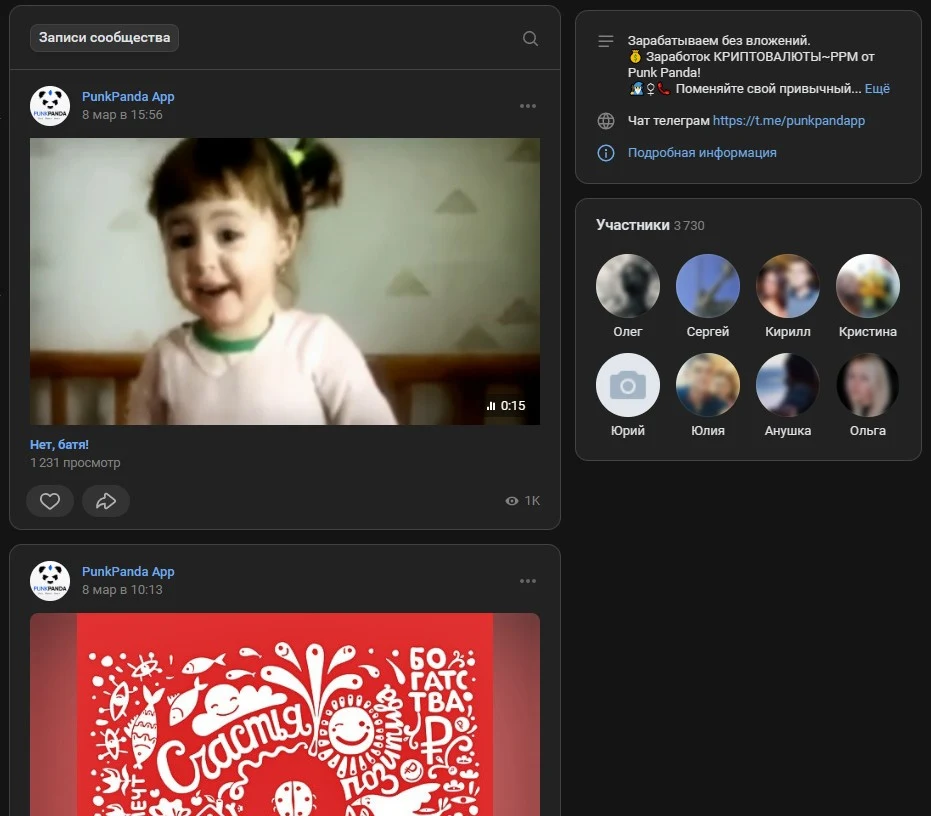Open member Анушка's avatar
Screen dimensions: 931x816
(x=788, y=385)
